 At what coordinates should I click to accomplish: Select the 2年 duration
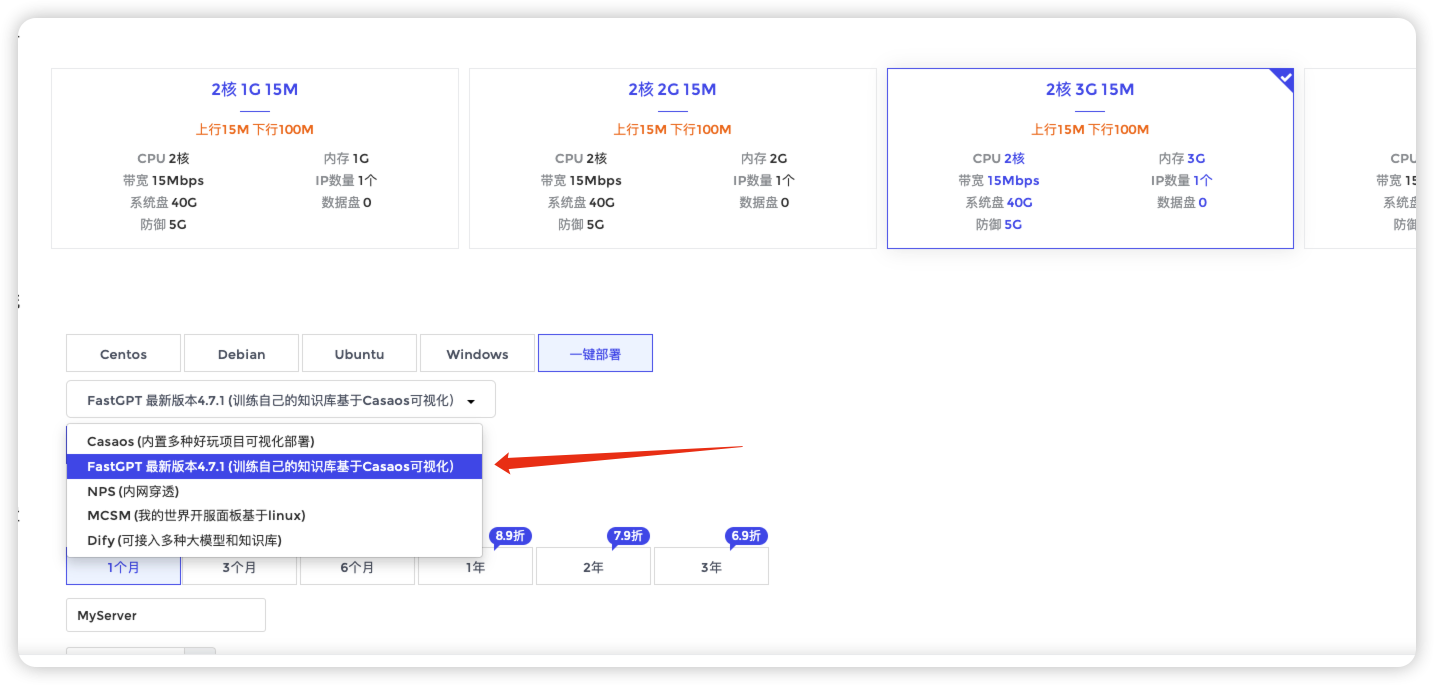point(593,567)
